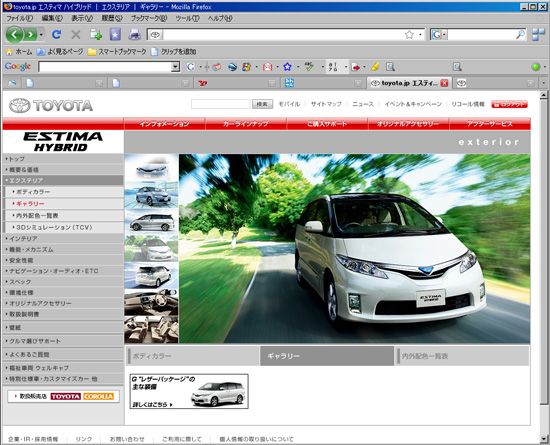
Task: Open the 編集 menu
Action: (x=52, y=18)
